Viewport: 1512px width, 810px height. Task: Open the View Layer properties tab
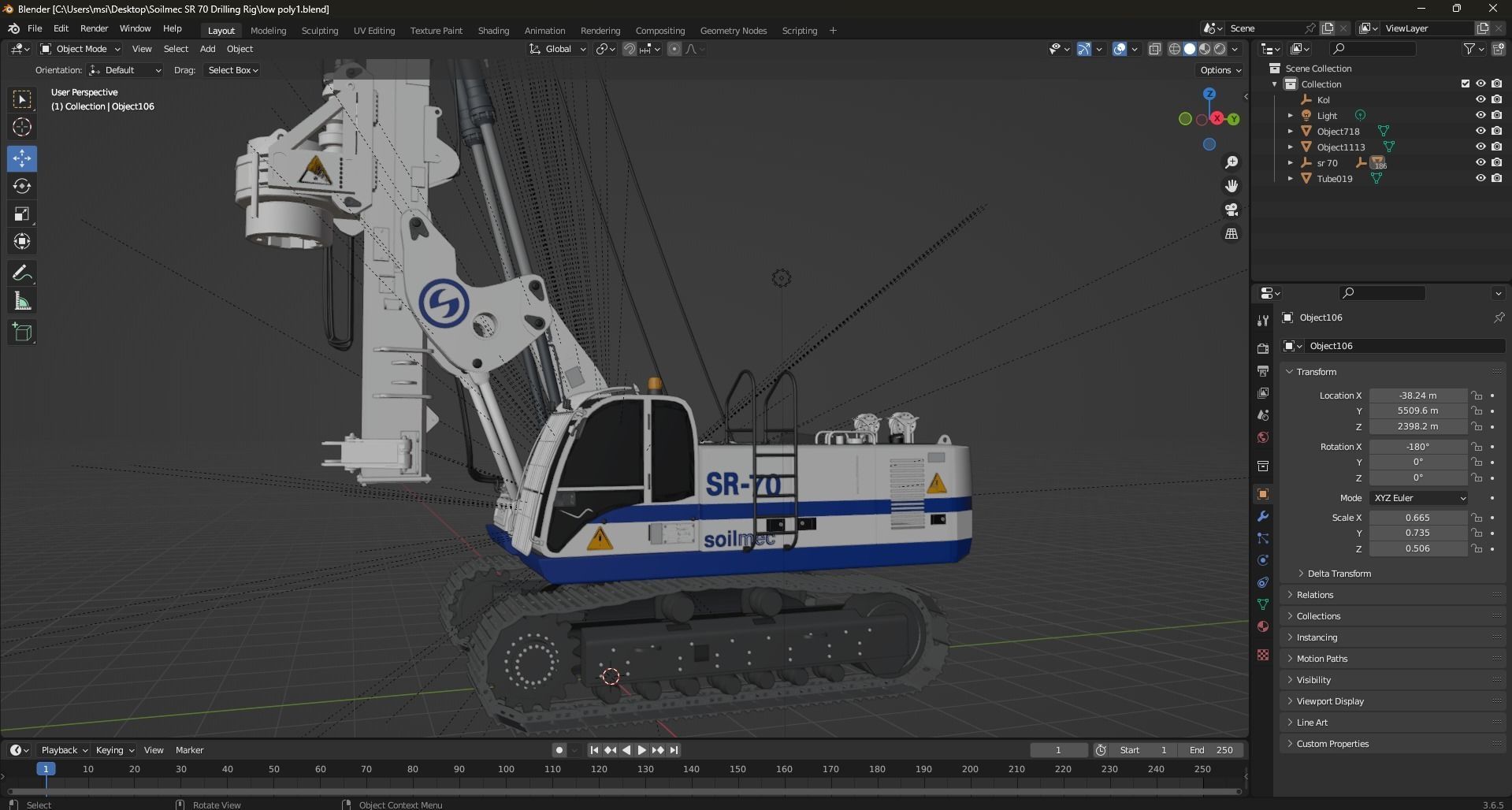pos(1263,392)
